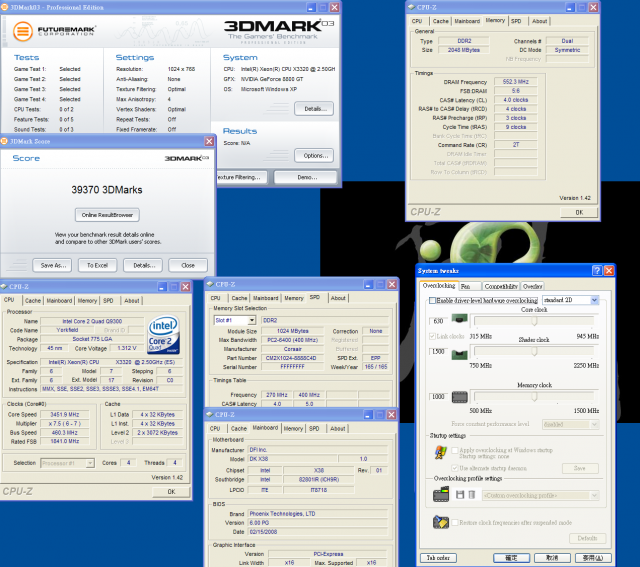Click the 套用(A) apply button
Image resolution: width=640 pixels, height=567 pixels.
coord(593,558)
